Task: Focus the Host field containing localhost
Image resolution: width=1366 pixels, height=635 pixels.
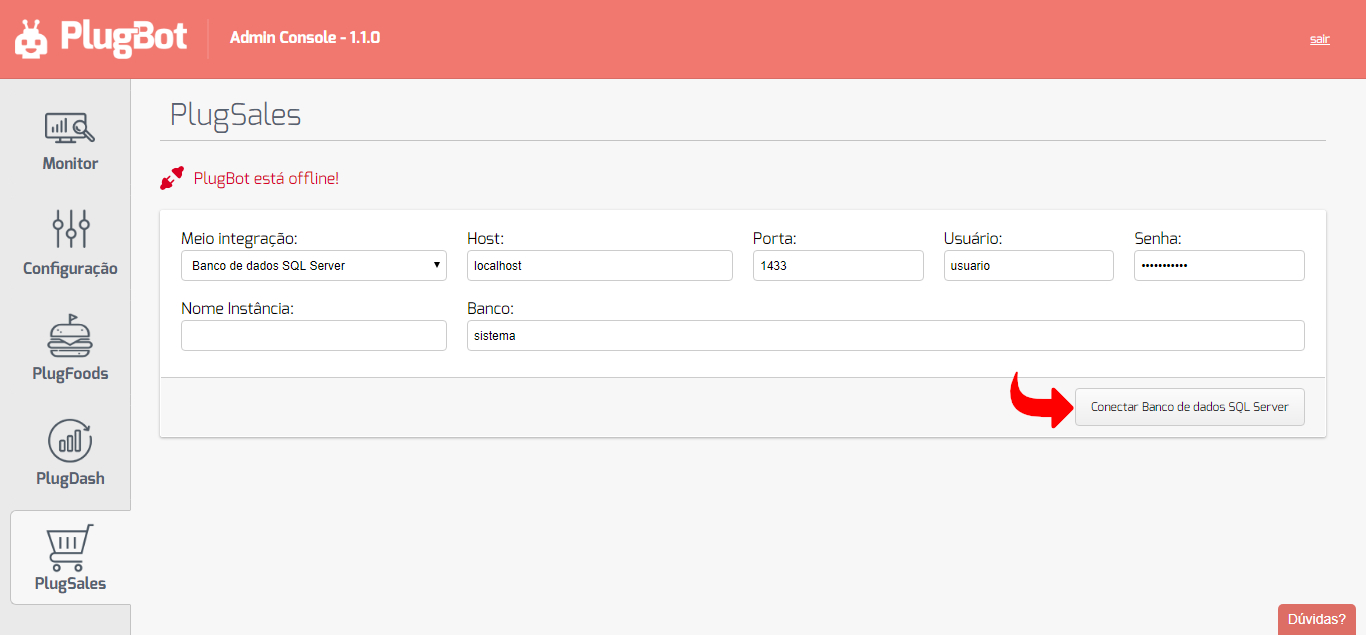Action: click(600, 266)
